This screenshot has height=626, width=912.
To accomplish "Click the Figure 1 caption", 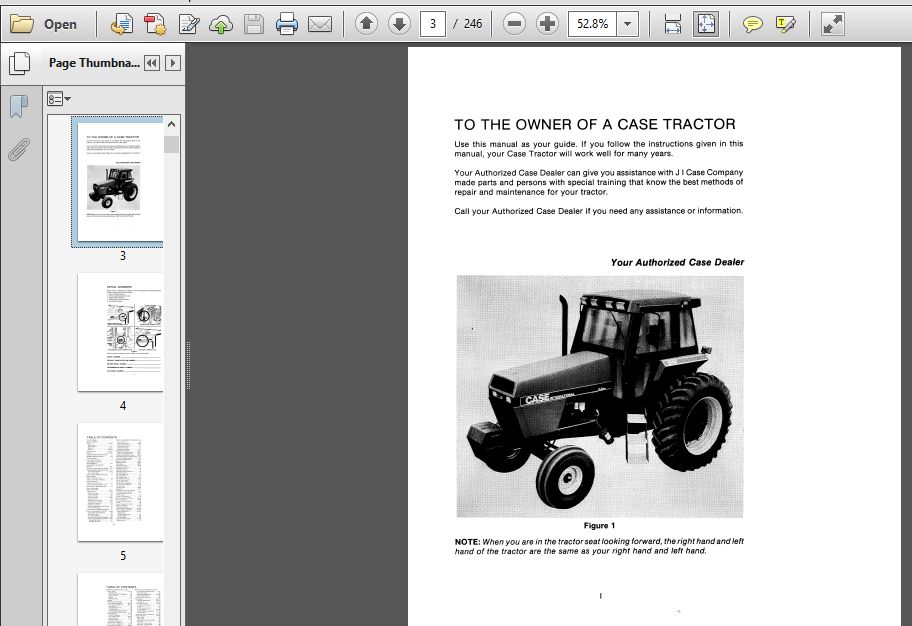I will (x=599, y=525).
